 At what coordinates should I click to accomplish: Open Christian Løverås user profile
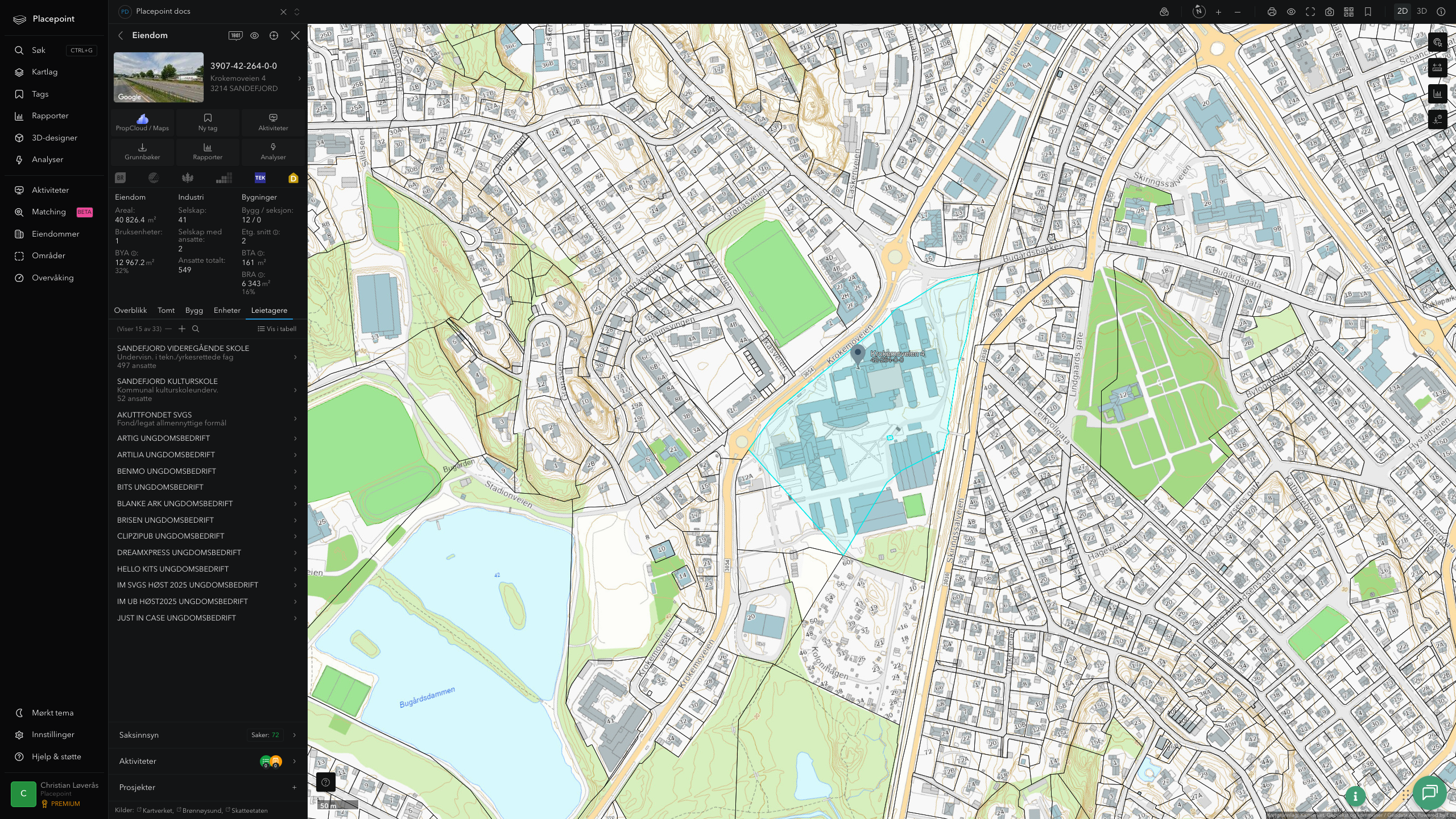click(x=55, y=794)
